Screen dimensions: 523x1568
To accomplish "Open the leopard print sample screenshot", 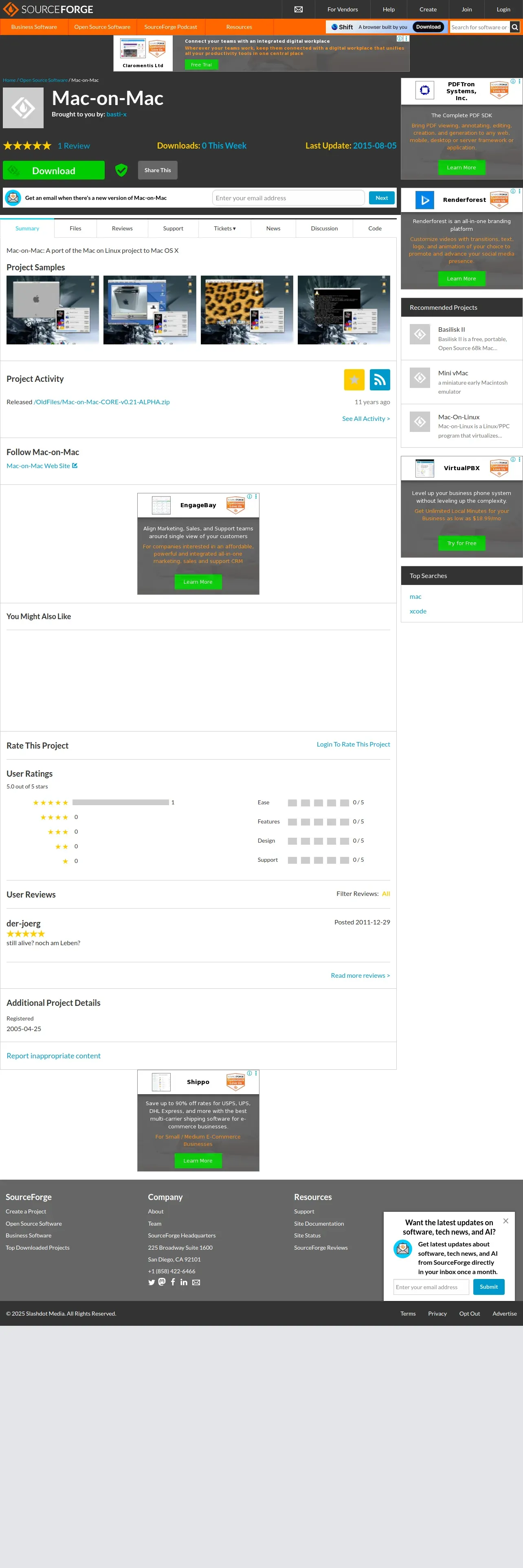I will pos(246,310).
